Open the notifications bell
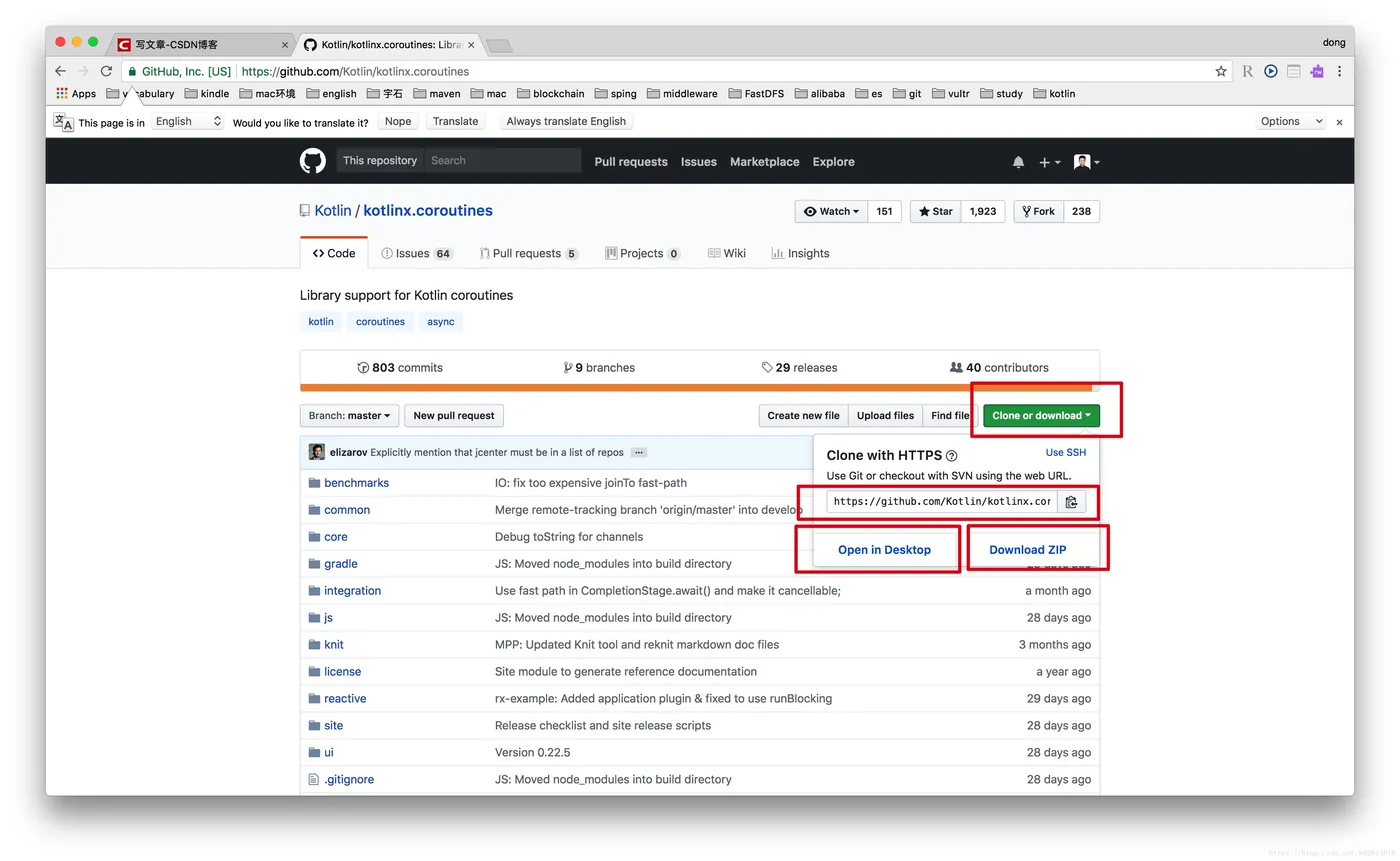This screenshot has width=1400, height=861. 1018,162
